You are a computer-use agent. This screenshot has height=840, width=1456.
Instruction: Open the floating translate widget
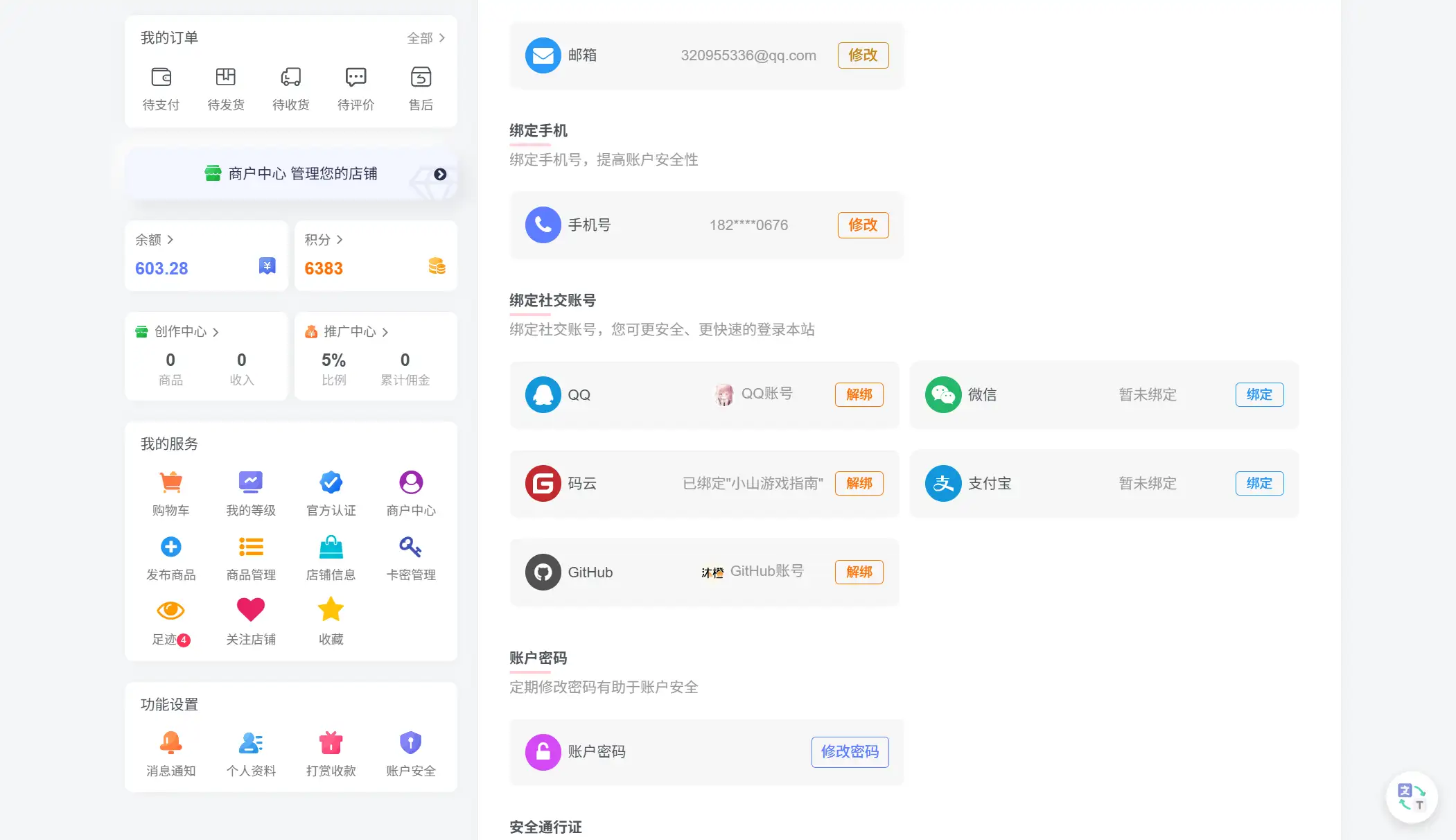click(x=1412, y=797)
